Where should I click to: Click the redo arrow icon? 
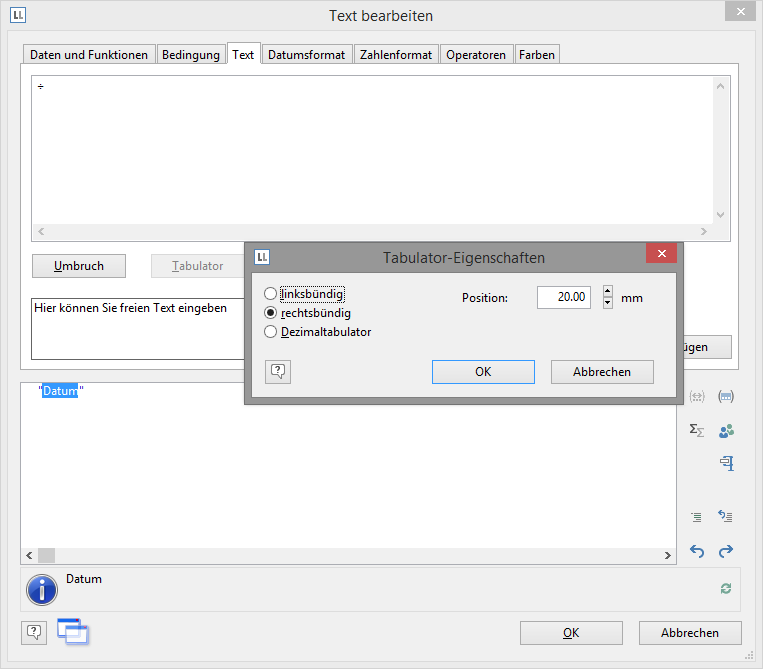pyautogui.click(x=726, y=551)
